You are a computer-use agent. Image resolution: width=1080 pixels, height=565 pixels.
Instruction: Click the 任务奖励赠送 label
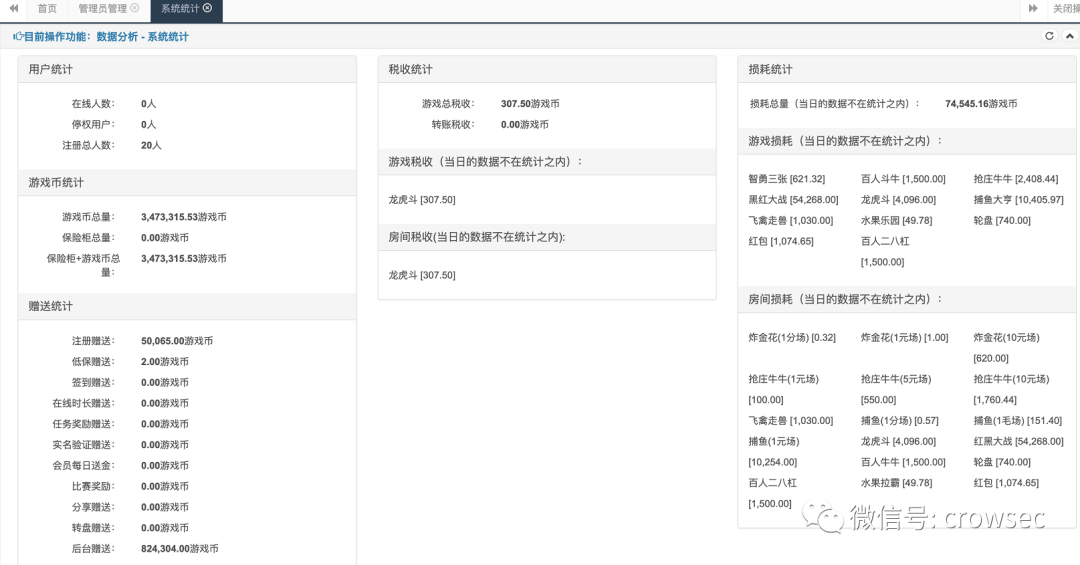(83, 424)
